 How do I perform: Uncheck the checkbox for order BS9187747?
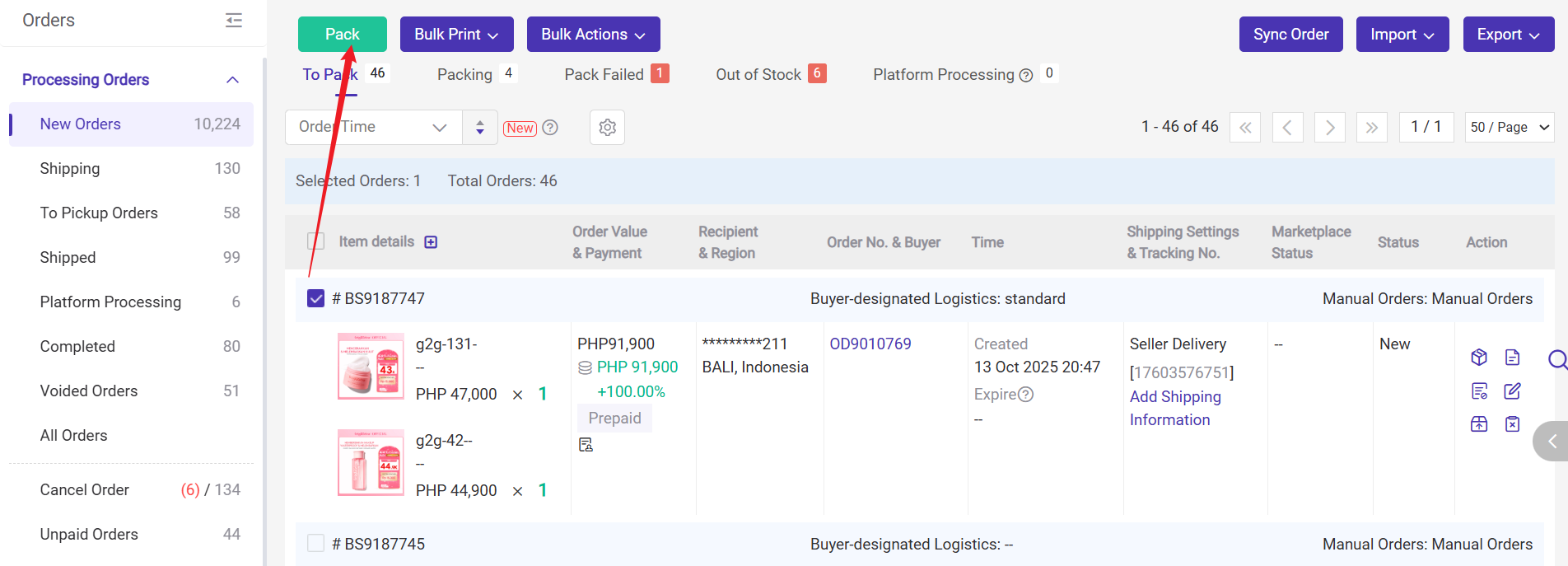click(x=316, y=298)
